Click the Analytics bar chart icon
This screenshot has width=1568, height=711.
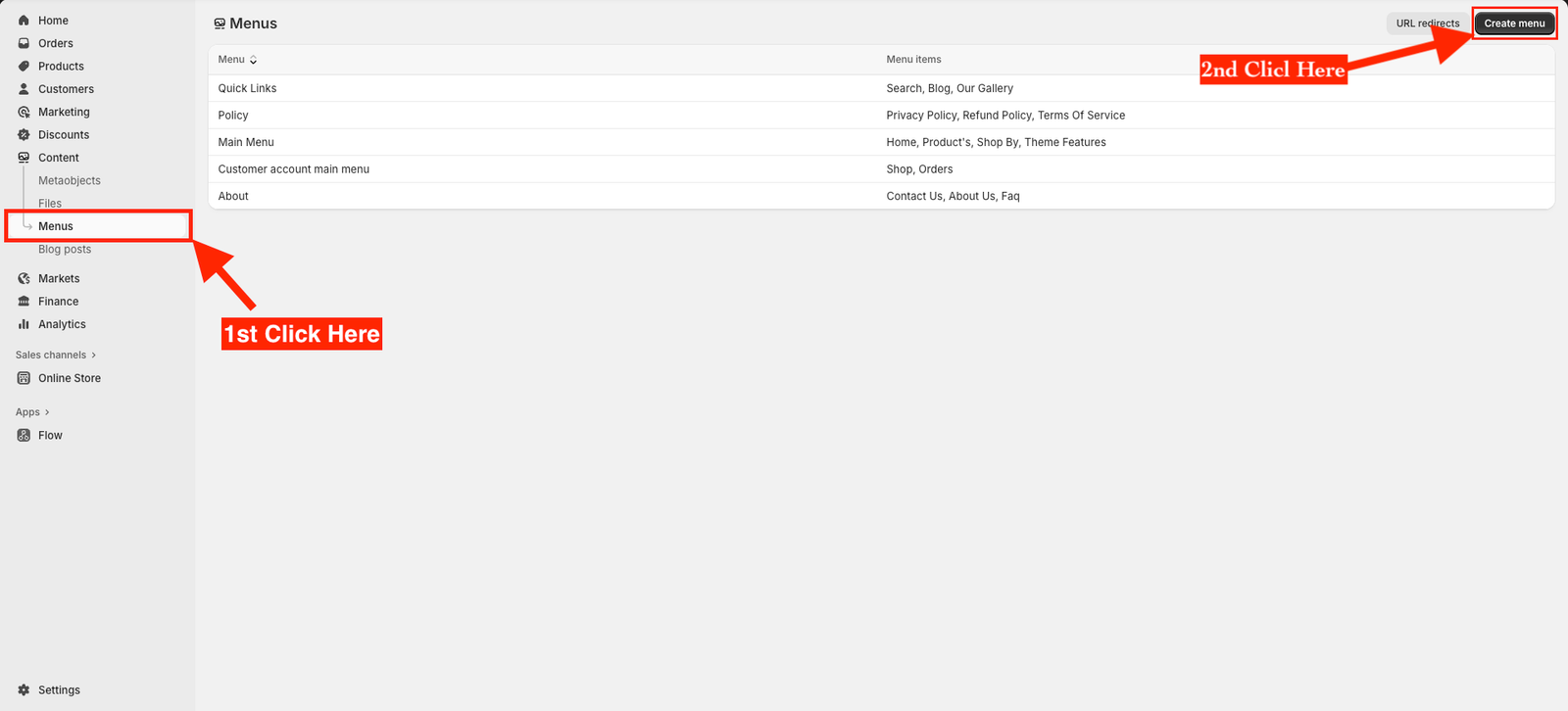click(24, 324)
